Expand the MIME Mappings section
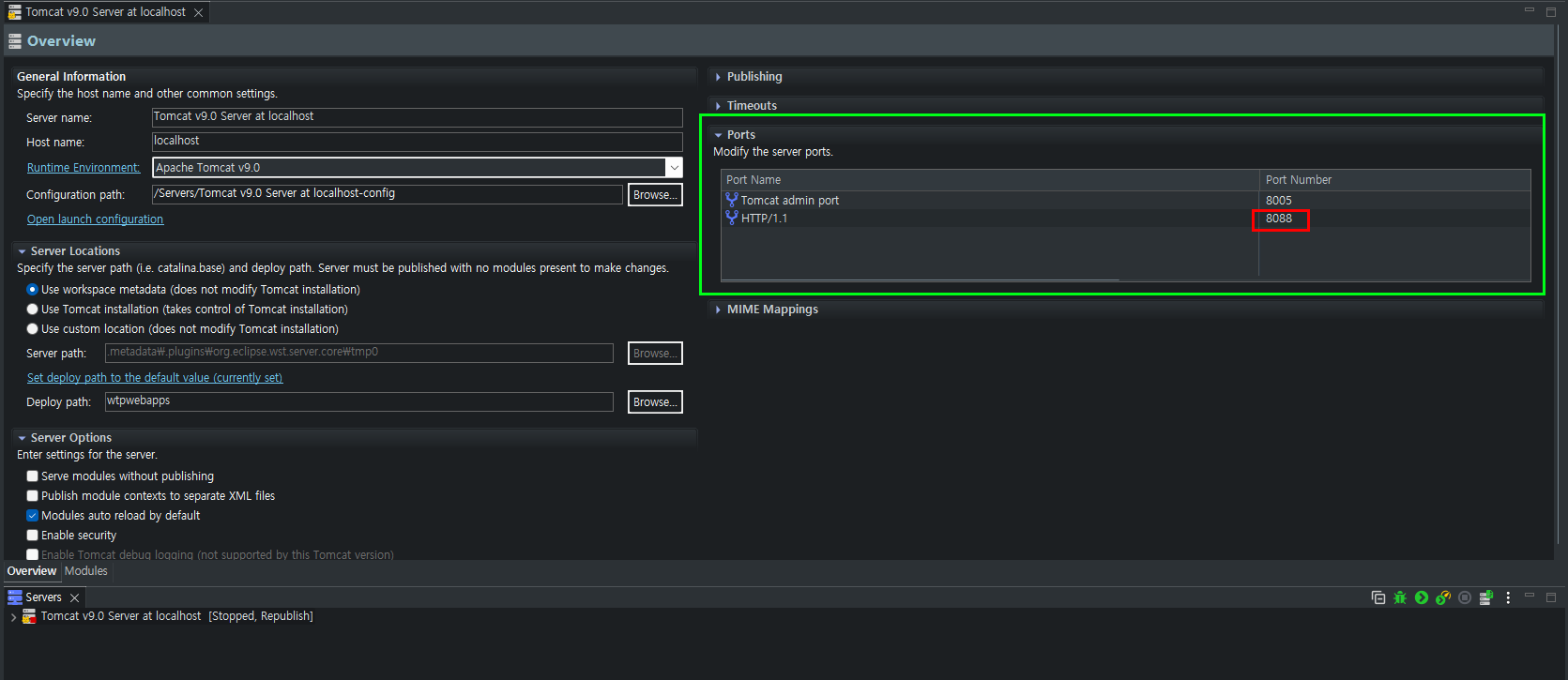This screenshot has width=1568, height=680. pyautogui.click(x=718, y=310)
